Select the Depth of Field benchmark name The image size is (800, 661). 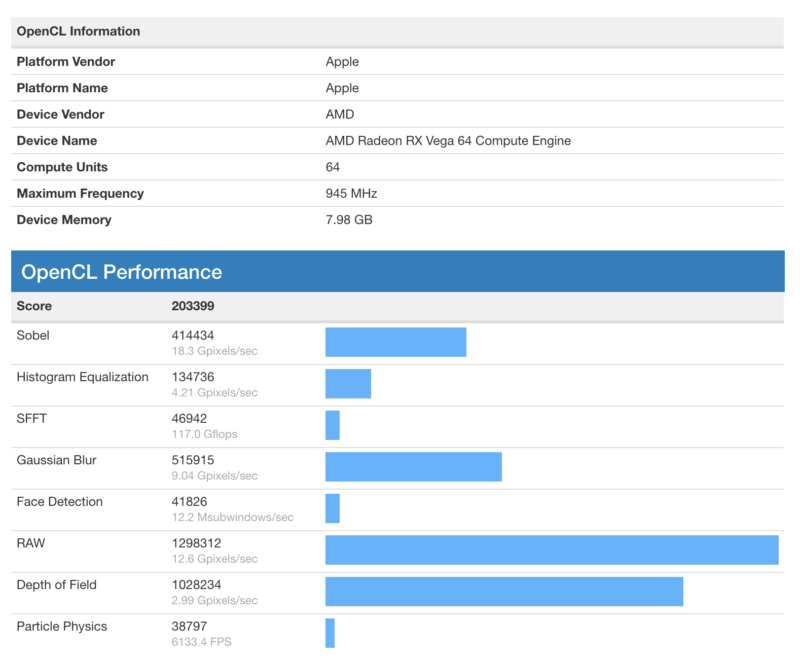57,585
